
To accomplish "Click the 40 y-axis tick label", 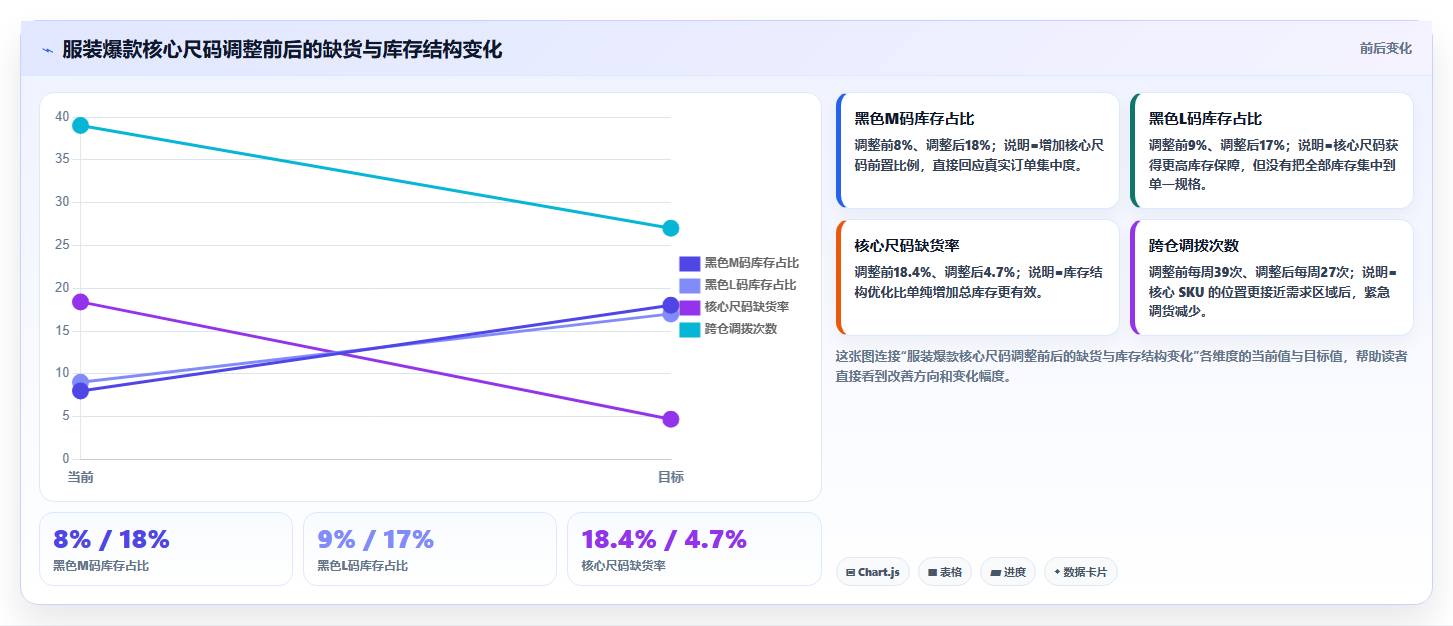I will tap(62, 117).
